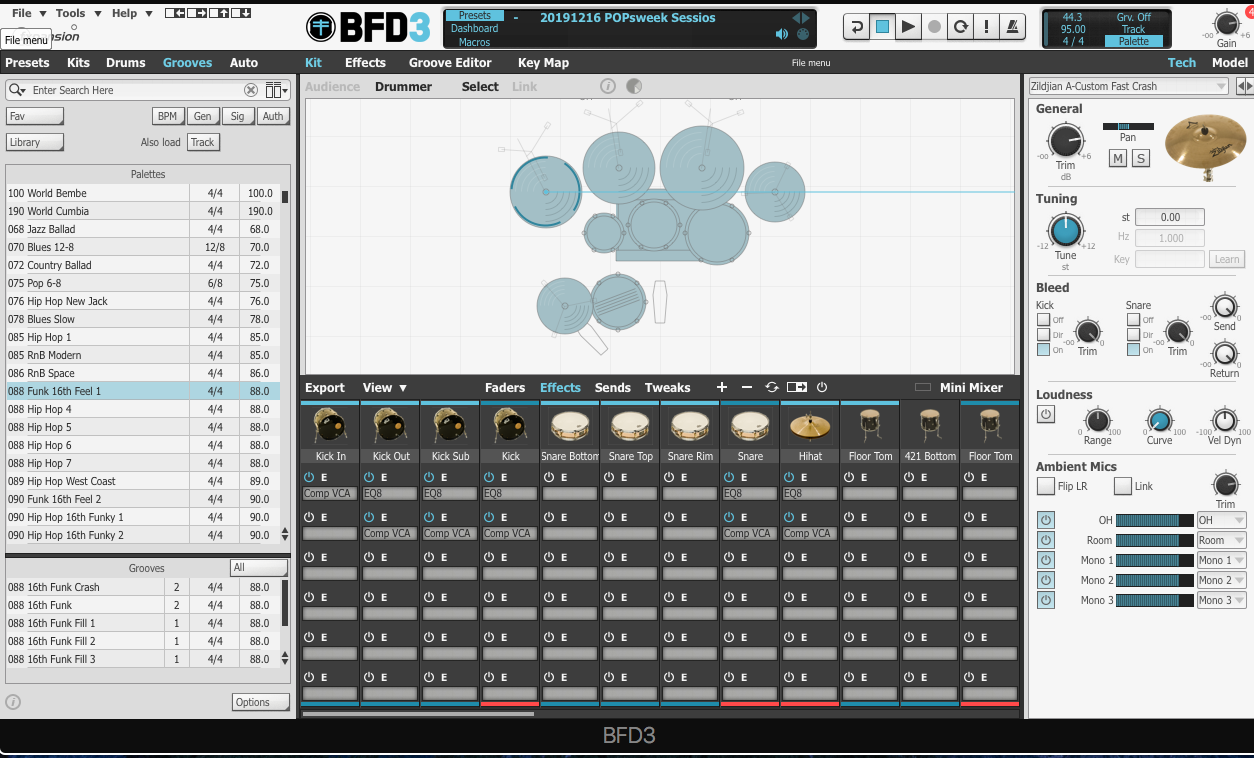1254x758 pixels.
Task: Open the Mono 2 mic routing dropdown
Action: pyautogui.click(x=1221, y=580)
